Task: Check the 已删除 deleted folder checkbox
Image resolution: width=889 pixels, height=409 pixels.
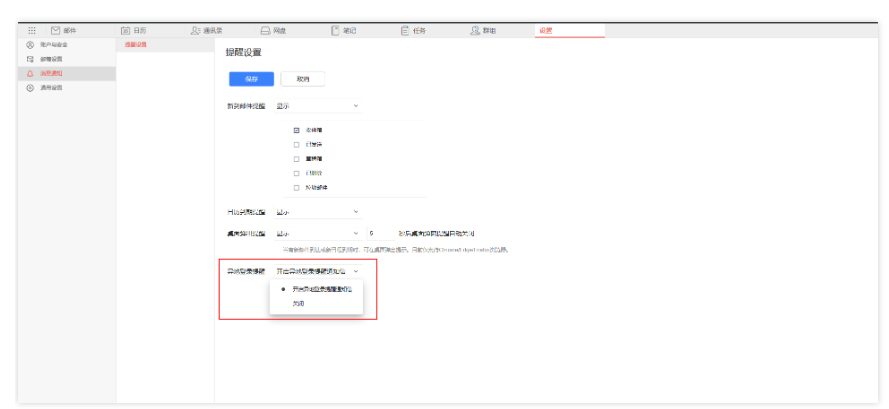Action: click(297, 172)
